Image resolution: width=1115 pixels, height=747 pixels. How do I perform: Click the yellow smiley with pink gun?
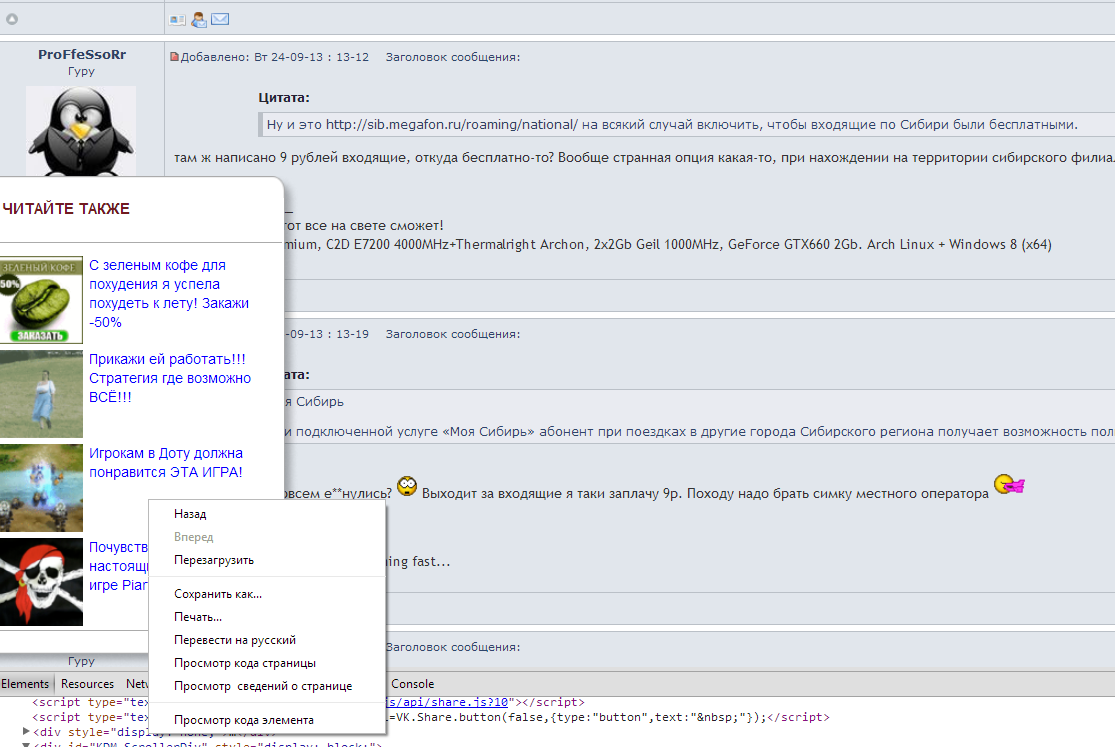pos(1009,484)
